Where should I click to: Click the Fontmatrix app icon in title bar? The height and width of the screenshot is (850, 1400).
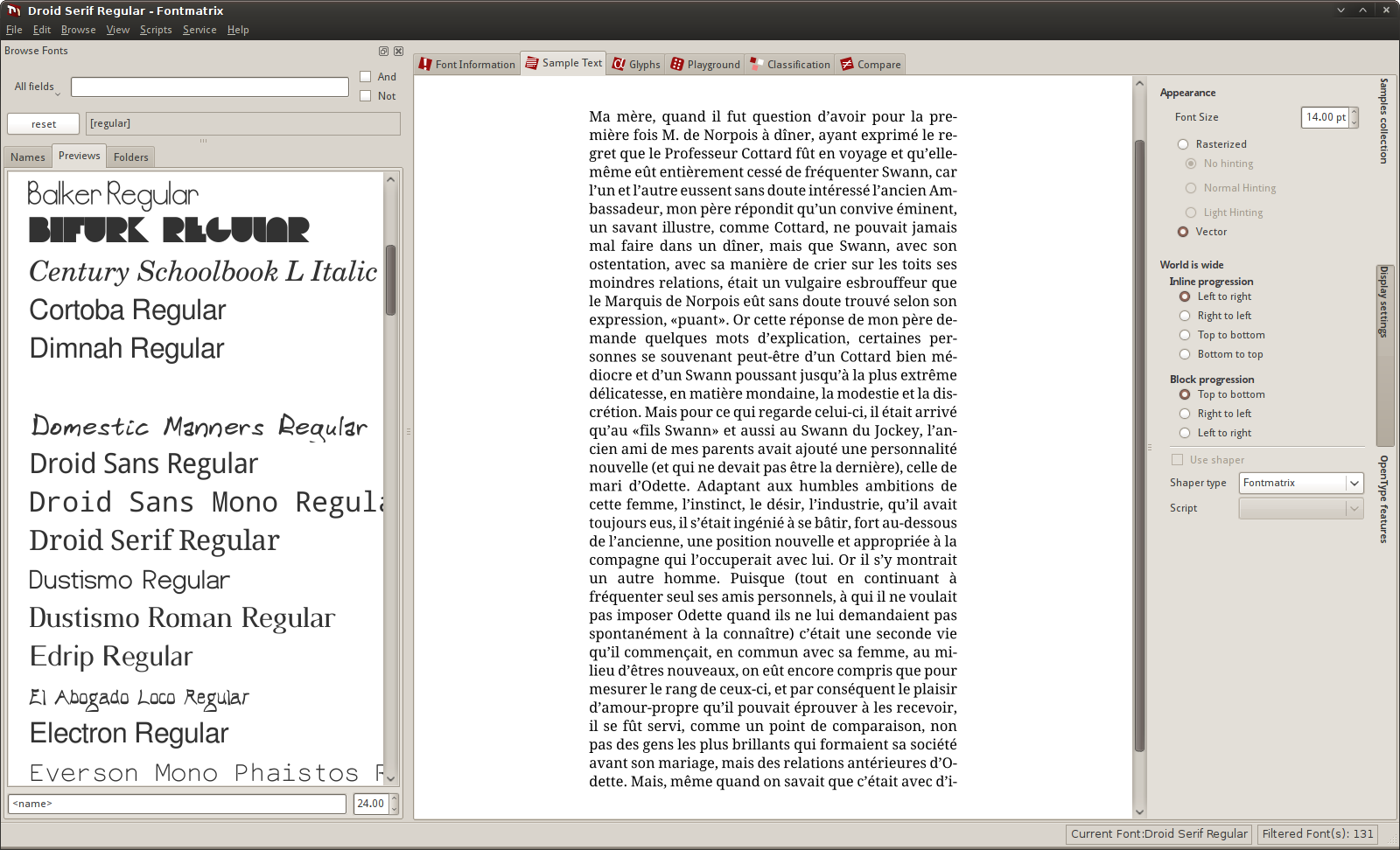14,10
